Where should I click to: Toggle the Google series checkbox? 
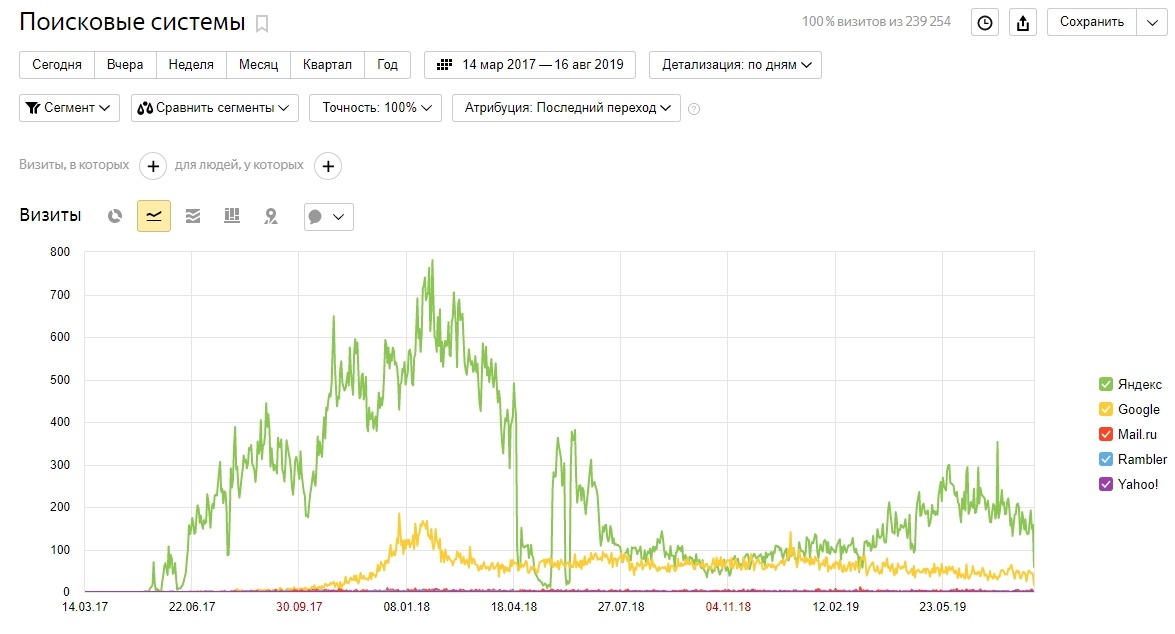pyautogui.click(x=1105, y=409)
